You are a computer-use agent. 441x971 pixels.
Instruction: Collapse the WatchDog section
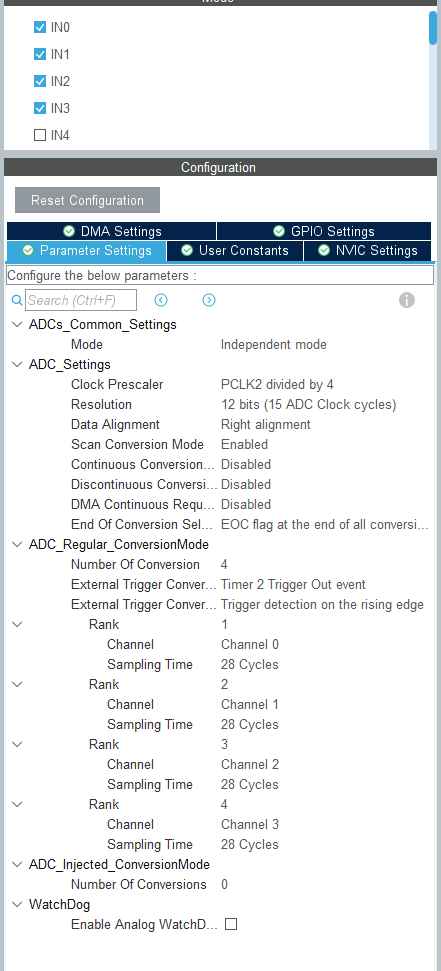(x=17, y=905)
